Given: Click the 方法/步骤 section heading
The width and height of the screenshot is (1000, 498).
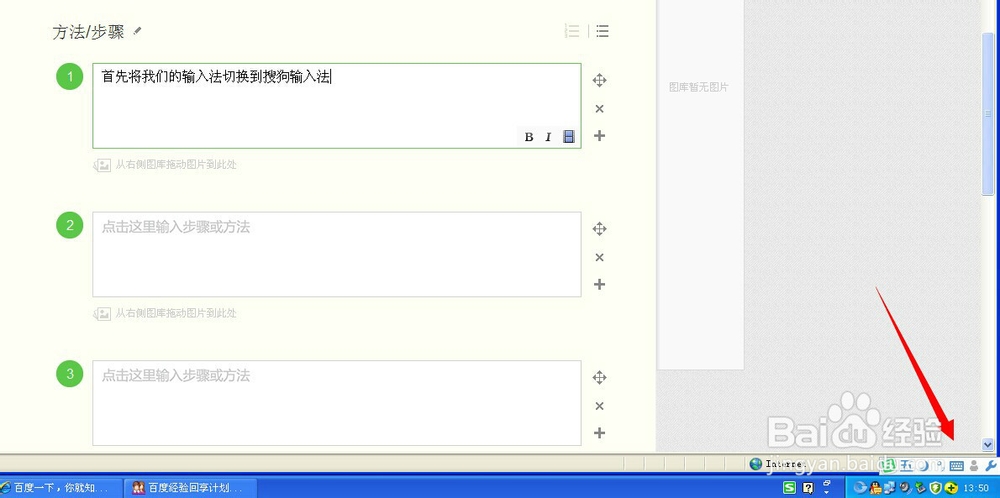Looking at the screenshot, I should pyautogui.click(x=88, y=32).
